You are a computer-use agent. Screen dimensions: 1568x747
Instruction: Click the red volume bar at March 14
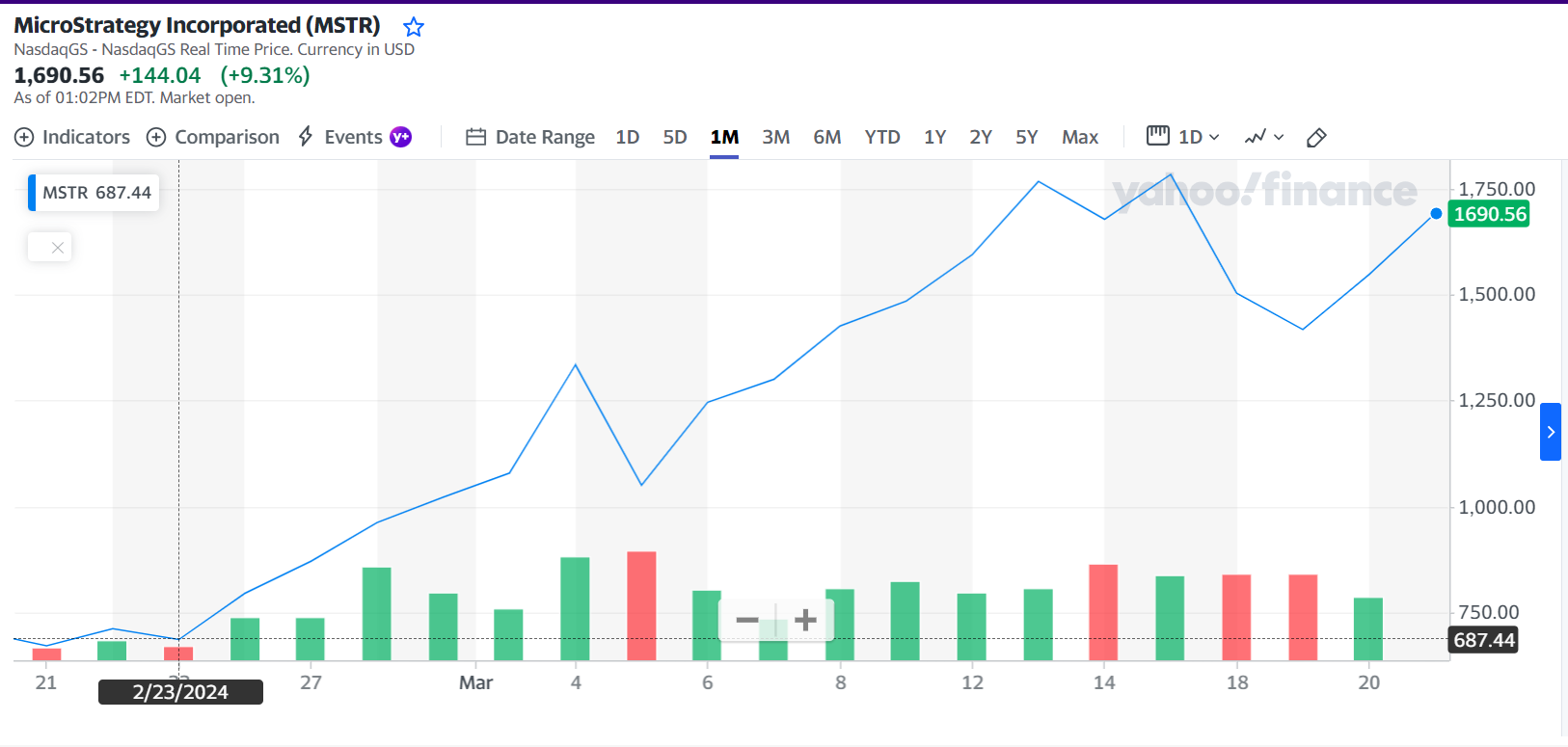[x=1103, y=613]
